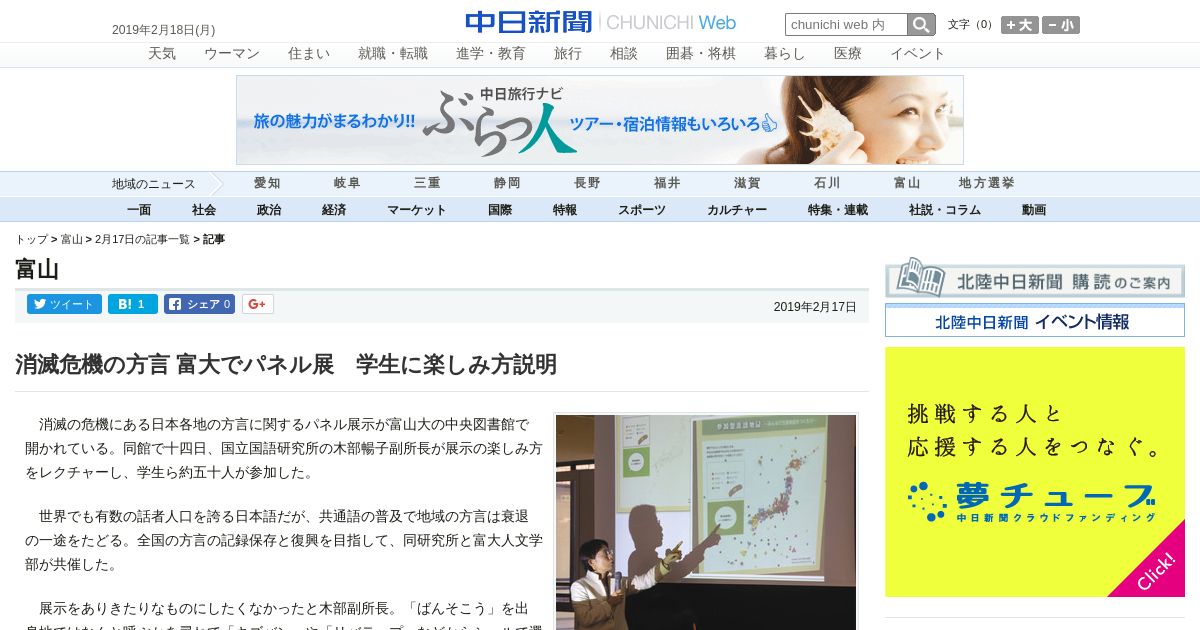Share article via Twitter ツイート button
The height and width of the screenshot is (630, 1200).
point(64,304)
